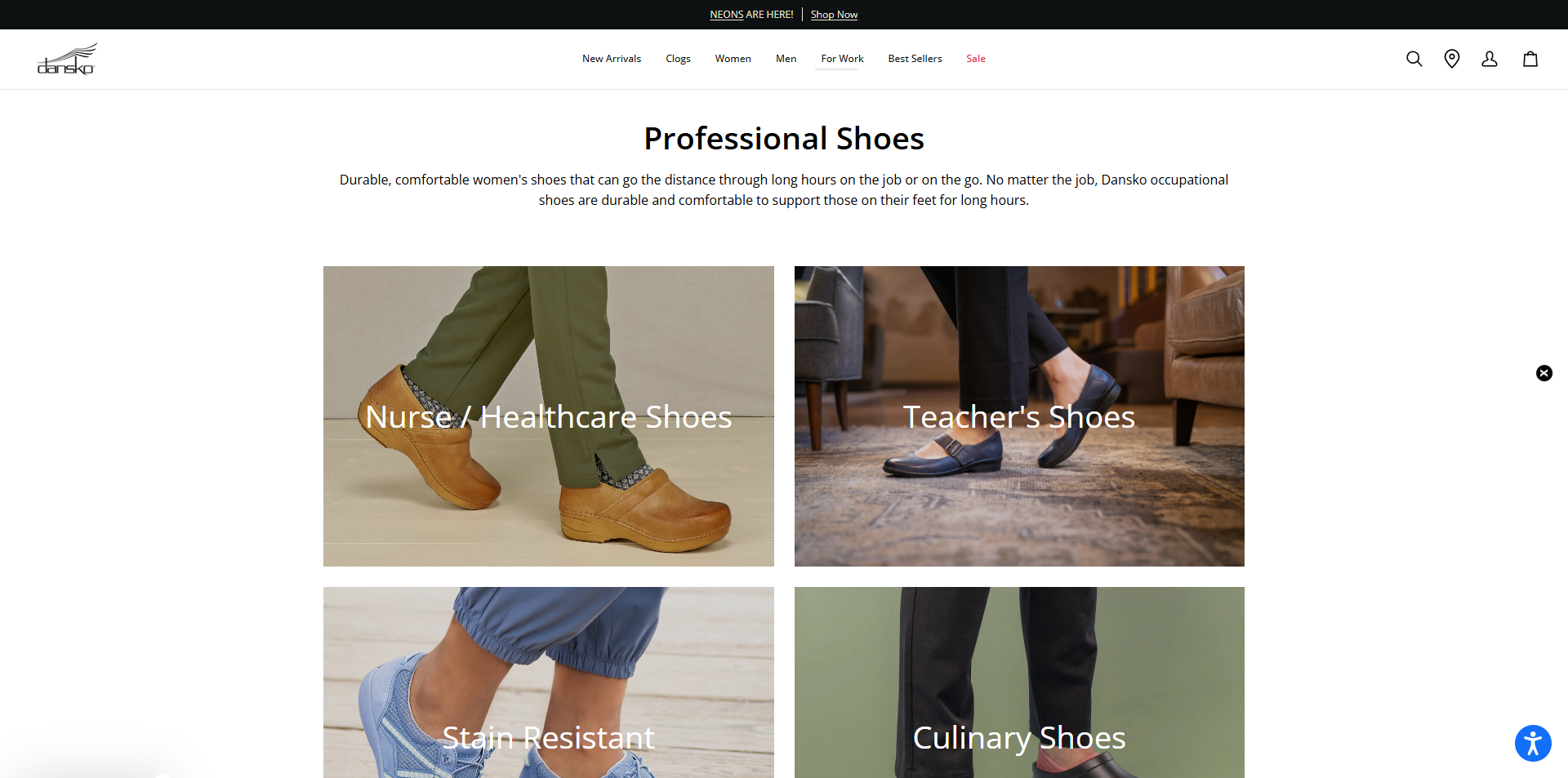Open the Sale menu

[976, 58]
